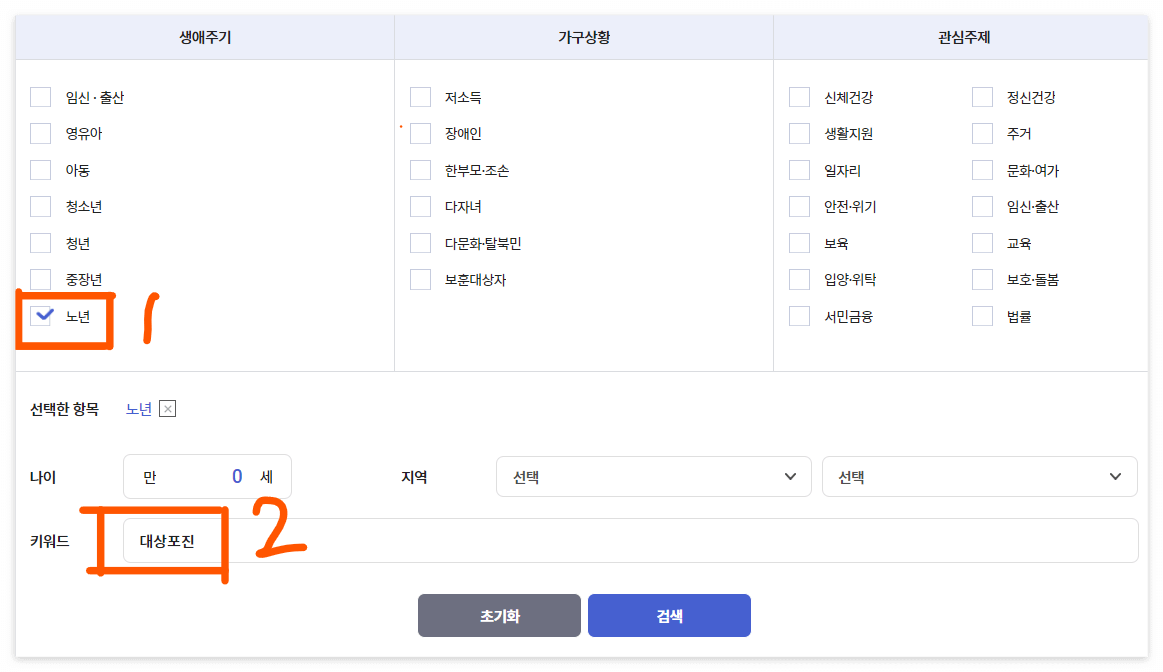Enable the 법률 topic checkbox
This screenshot has height=672, width=1163.
pyautogui.click(x=981, y=315)
